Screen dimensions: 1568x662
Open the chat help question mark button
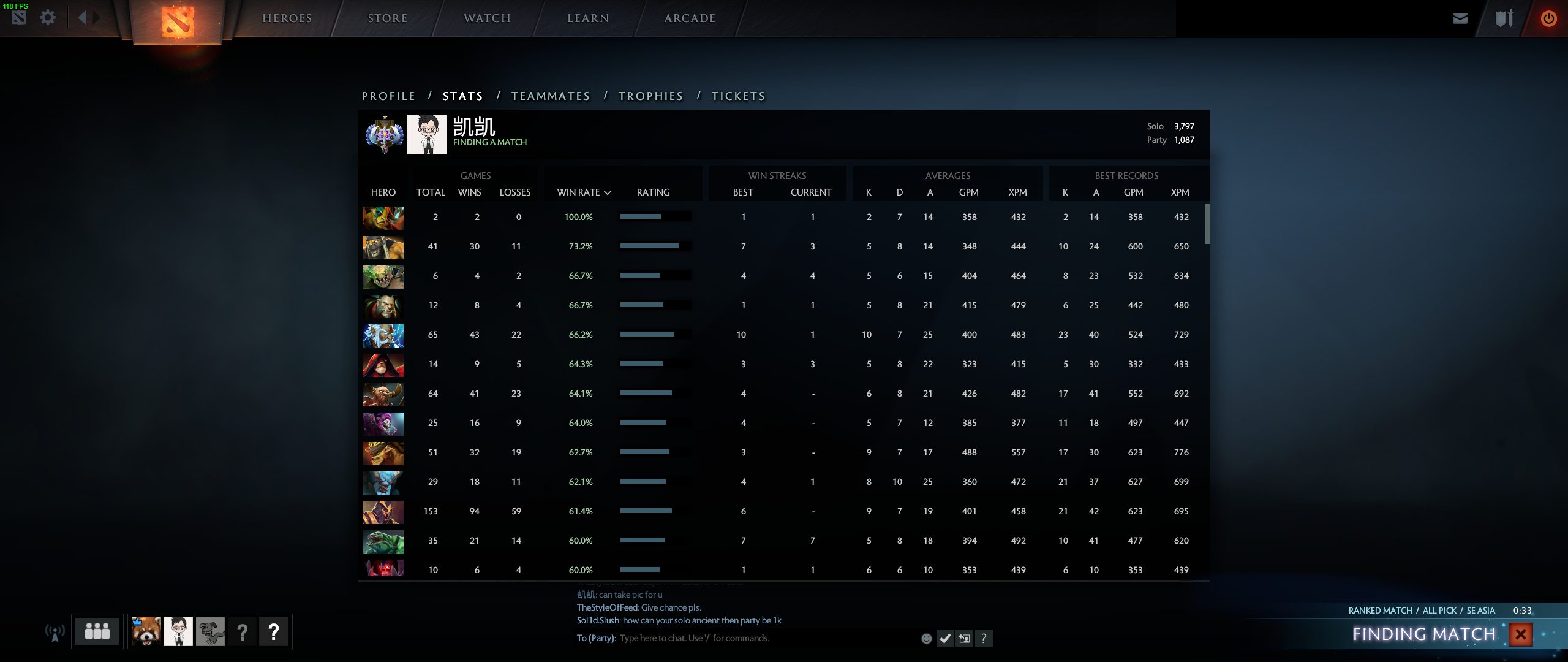pyautogui.click(x=984, y=639)
